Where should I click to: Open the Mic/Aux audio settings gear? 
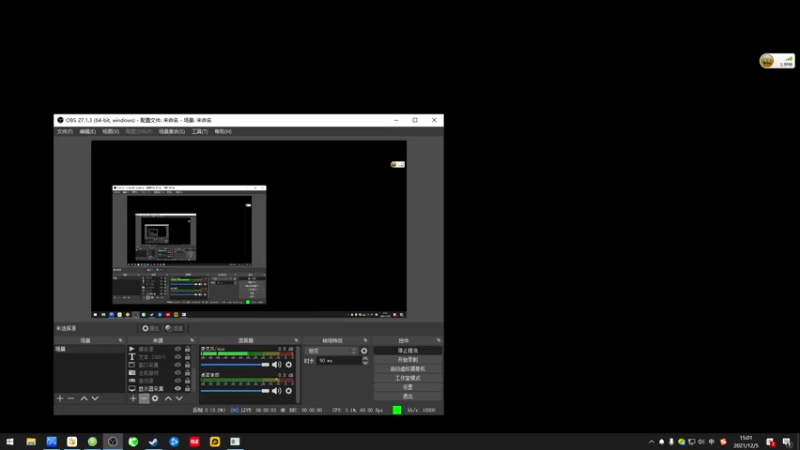click(289, 365)
